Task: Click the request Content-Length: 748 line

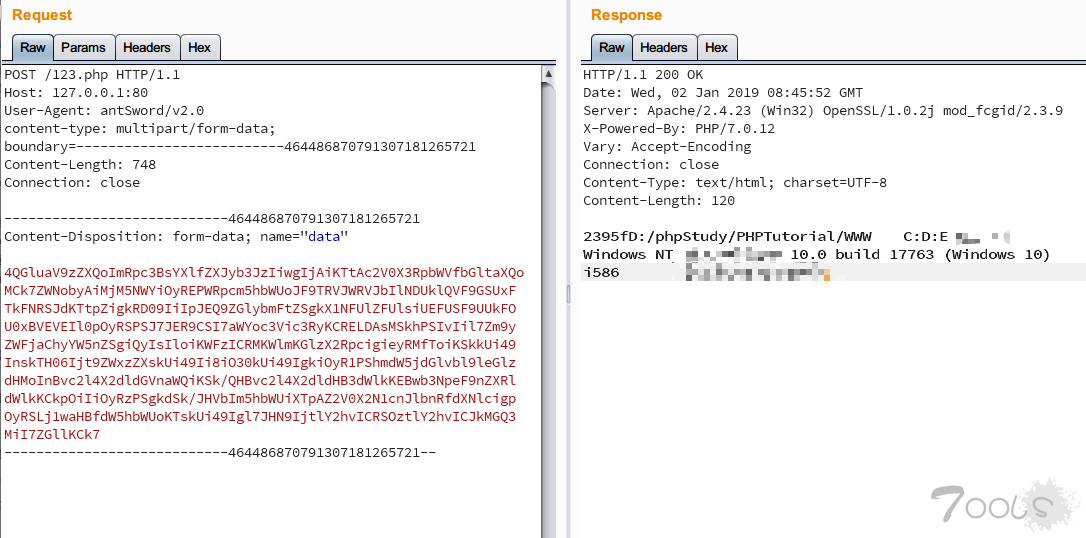Action: [80, 165]
